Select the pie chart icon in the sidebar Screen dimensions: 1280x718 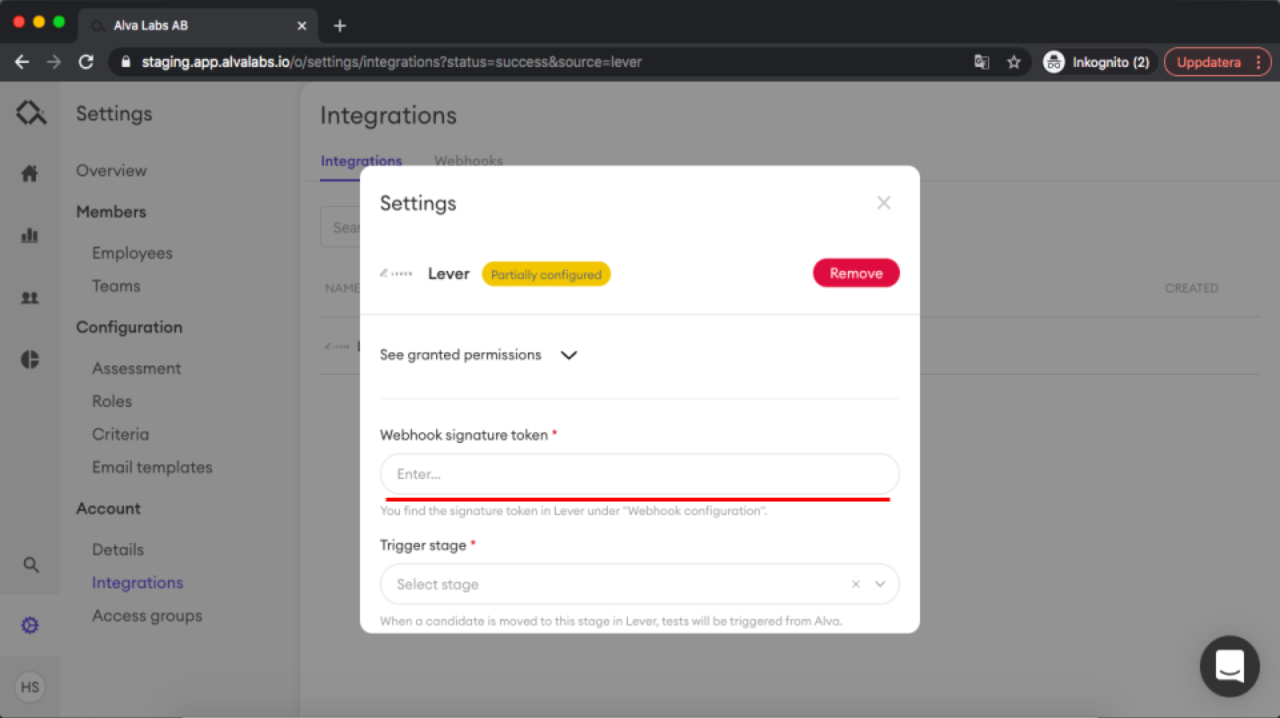point(29,359)
